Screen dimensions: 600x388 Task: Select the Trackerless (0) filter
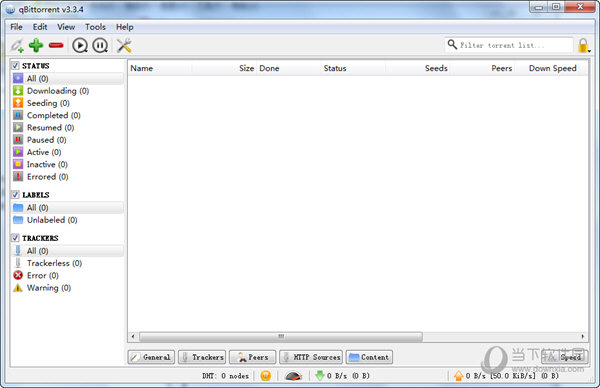68,263
